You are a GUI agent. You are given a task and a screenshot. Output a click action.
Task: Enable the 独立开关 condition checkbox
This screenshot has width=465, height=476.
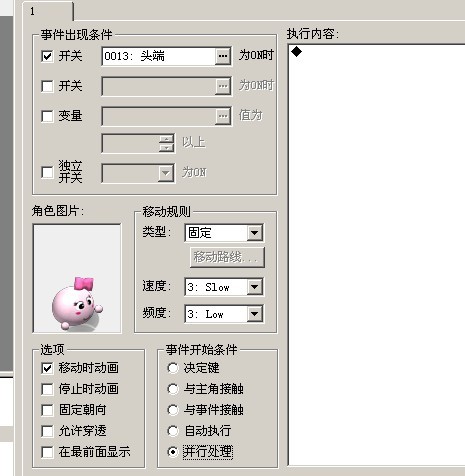47,173
